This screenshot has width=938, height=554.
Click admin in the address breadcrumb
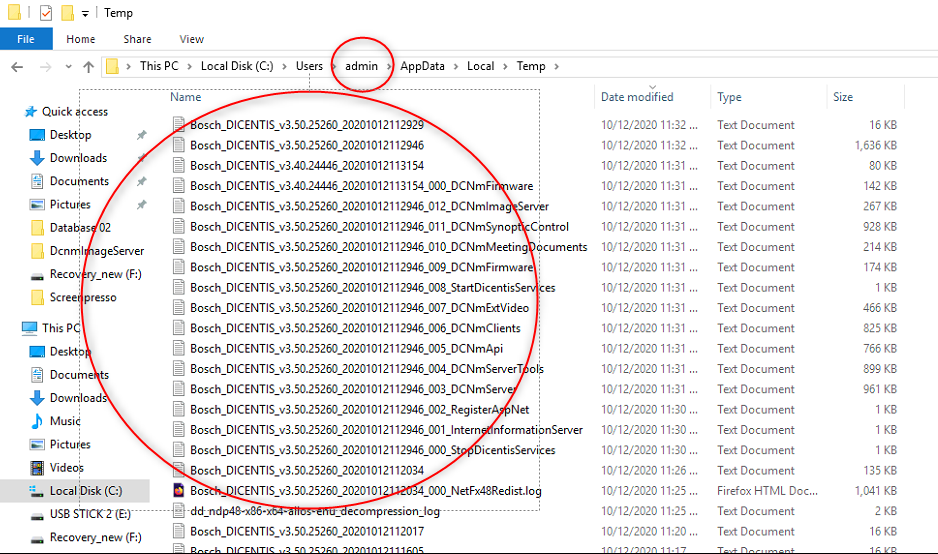coord(362,66)
